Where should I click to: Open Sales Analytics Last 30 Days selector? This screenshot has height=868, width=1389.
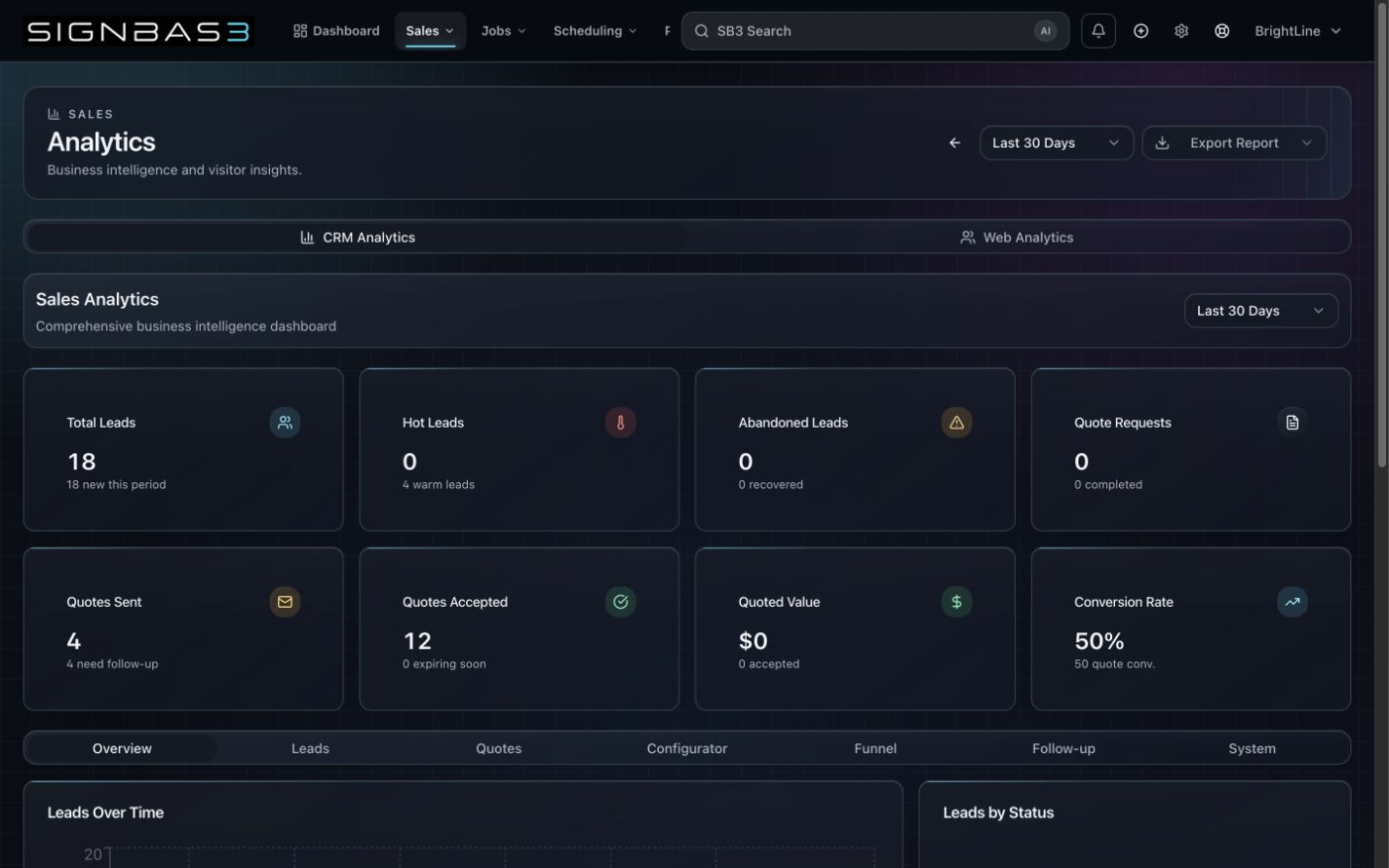point(1260,311)
